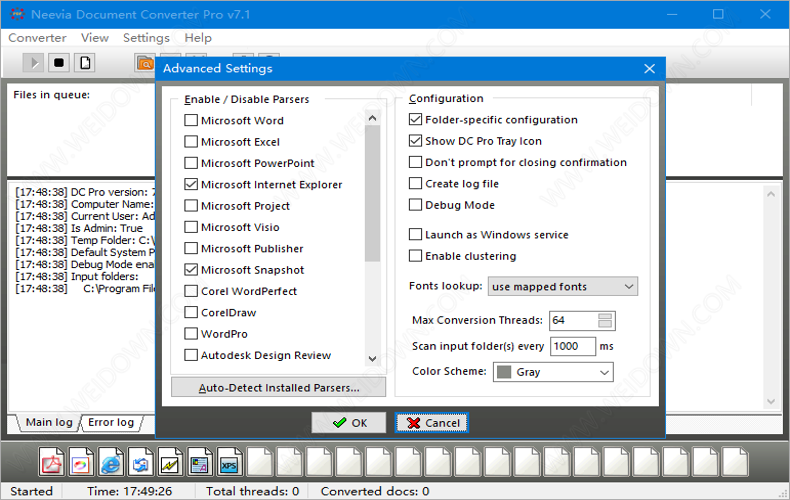Click the colorful ring image document icon
790x500 pixels.
(x=81, y=462)
